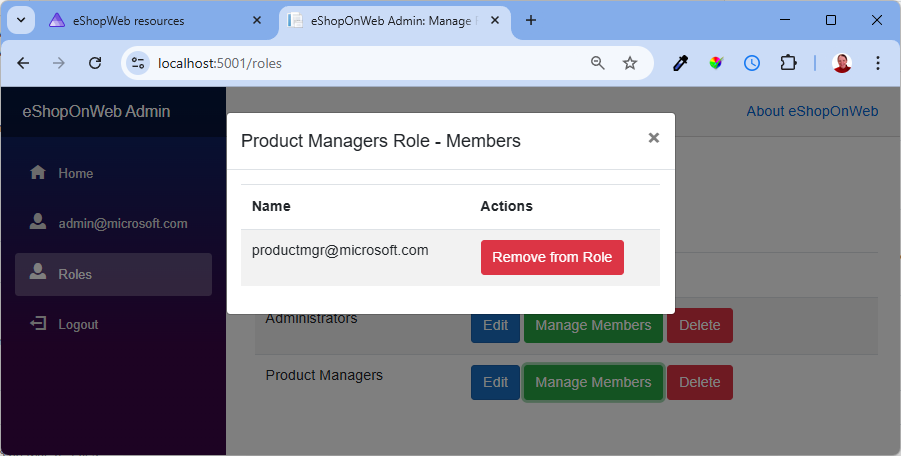
Task: Click the dialog title Product Managers Role - Members
Action: pos(380,141)
